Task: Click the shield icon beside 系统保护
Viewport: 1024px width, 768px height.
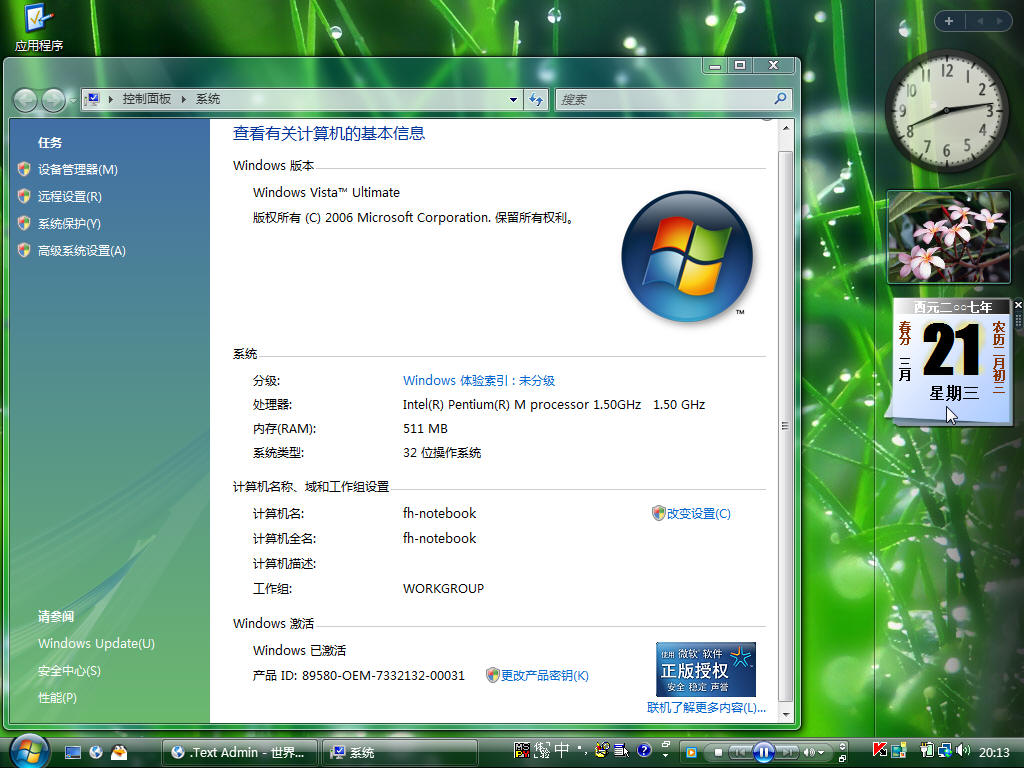Action: (24, 223)
